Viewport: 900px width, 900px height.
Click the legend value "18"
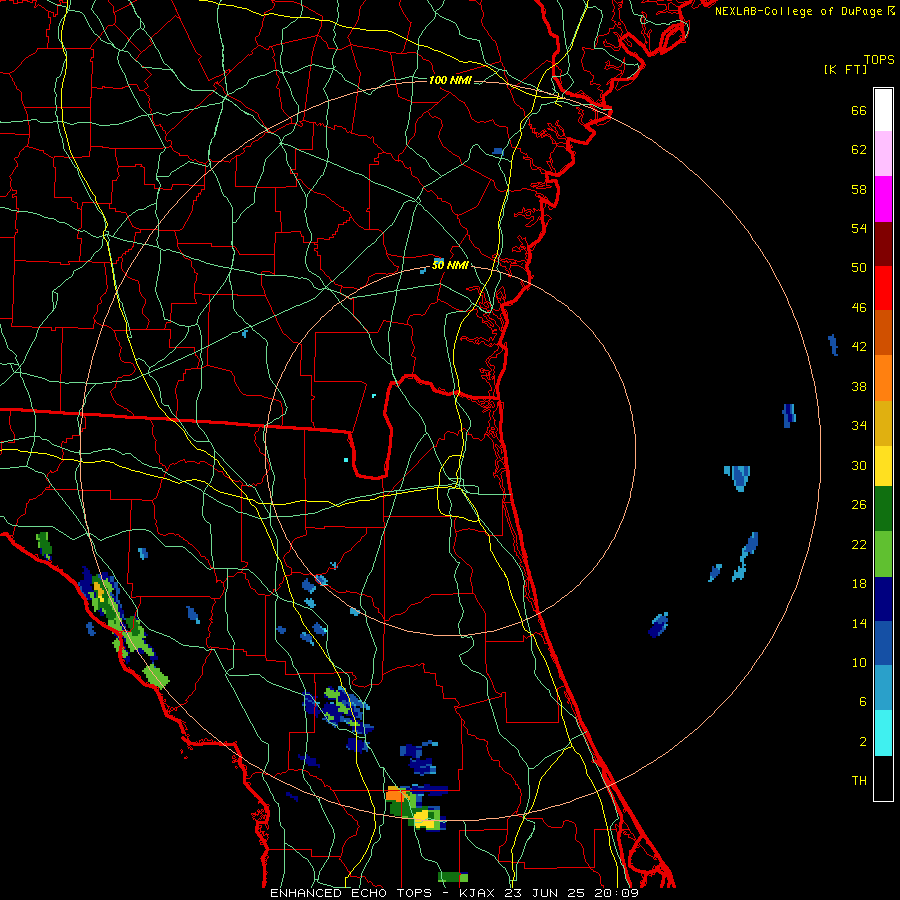point(859,584)
